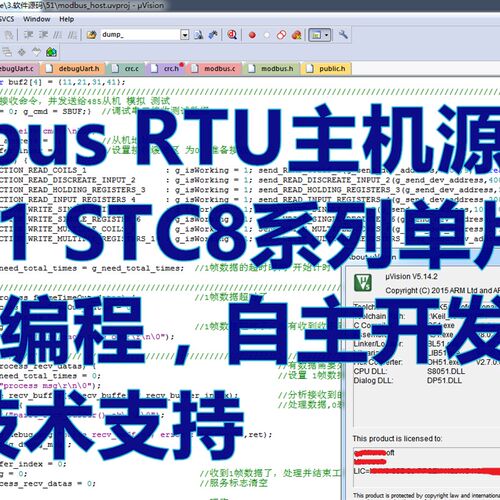Switch to the modbus.h tab
The image size is (500, 500).
pyautogui.click(x=272, y=69)
